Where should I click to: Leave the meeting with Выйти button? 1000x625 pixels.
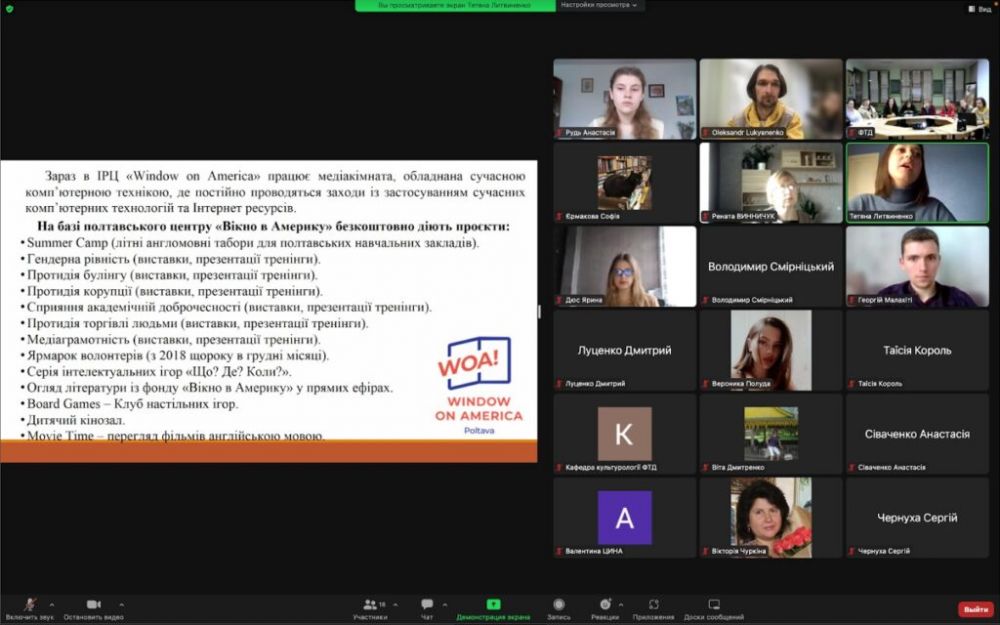[975, 609]
